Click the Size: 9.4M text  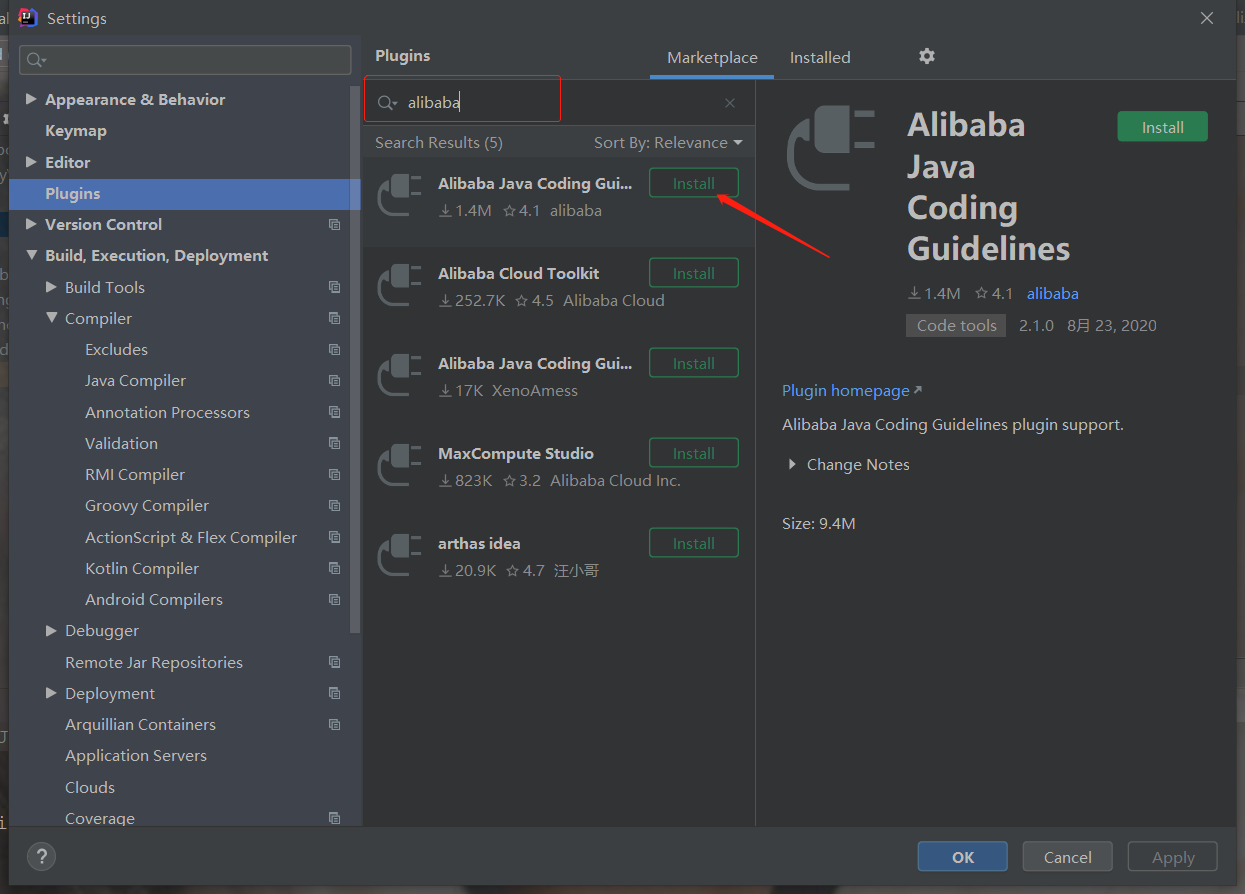[x=819, y=523]
